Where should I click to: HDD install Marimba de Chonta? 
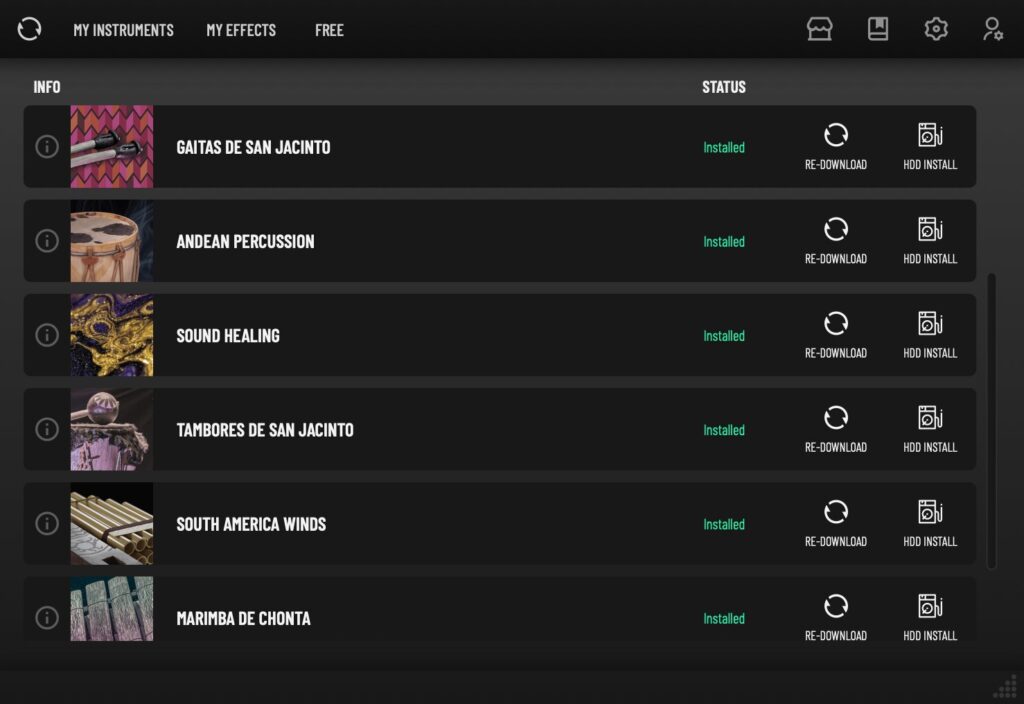(930, 617)
